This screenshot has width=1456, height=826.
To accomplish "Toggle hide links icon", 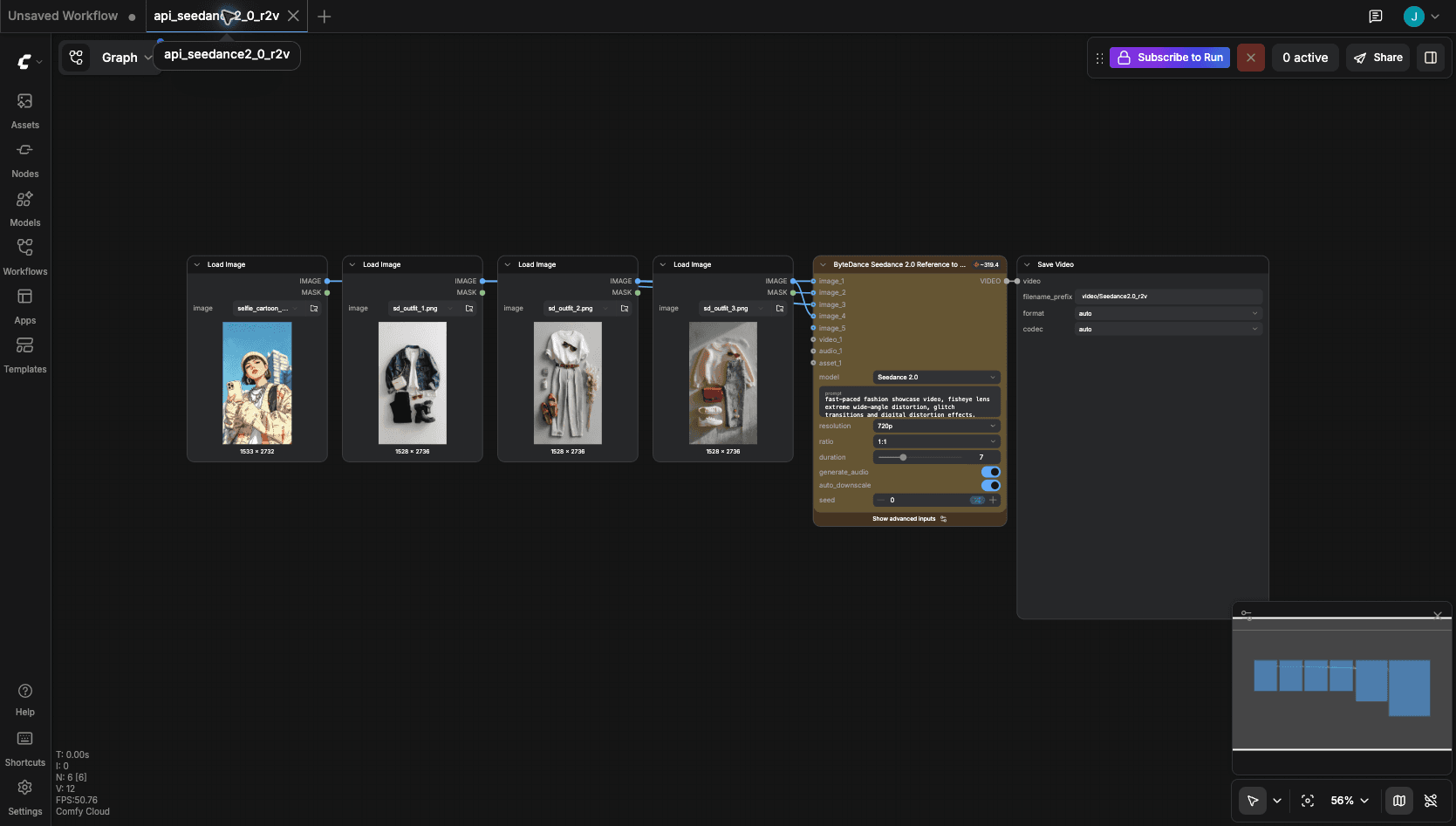I will pyautogui.click(x=1431, y=801).
